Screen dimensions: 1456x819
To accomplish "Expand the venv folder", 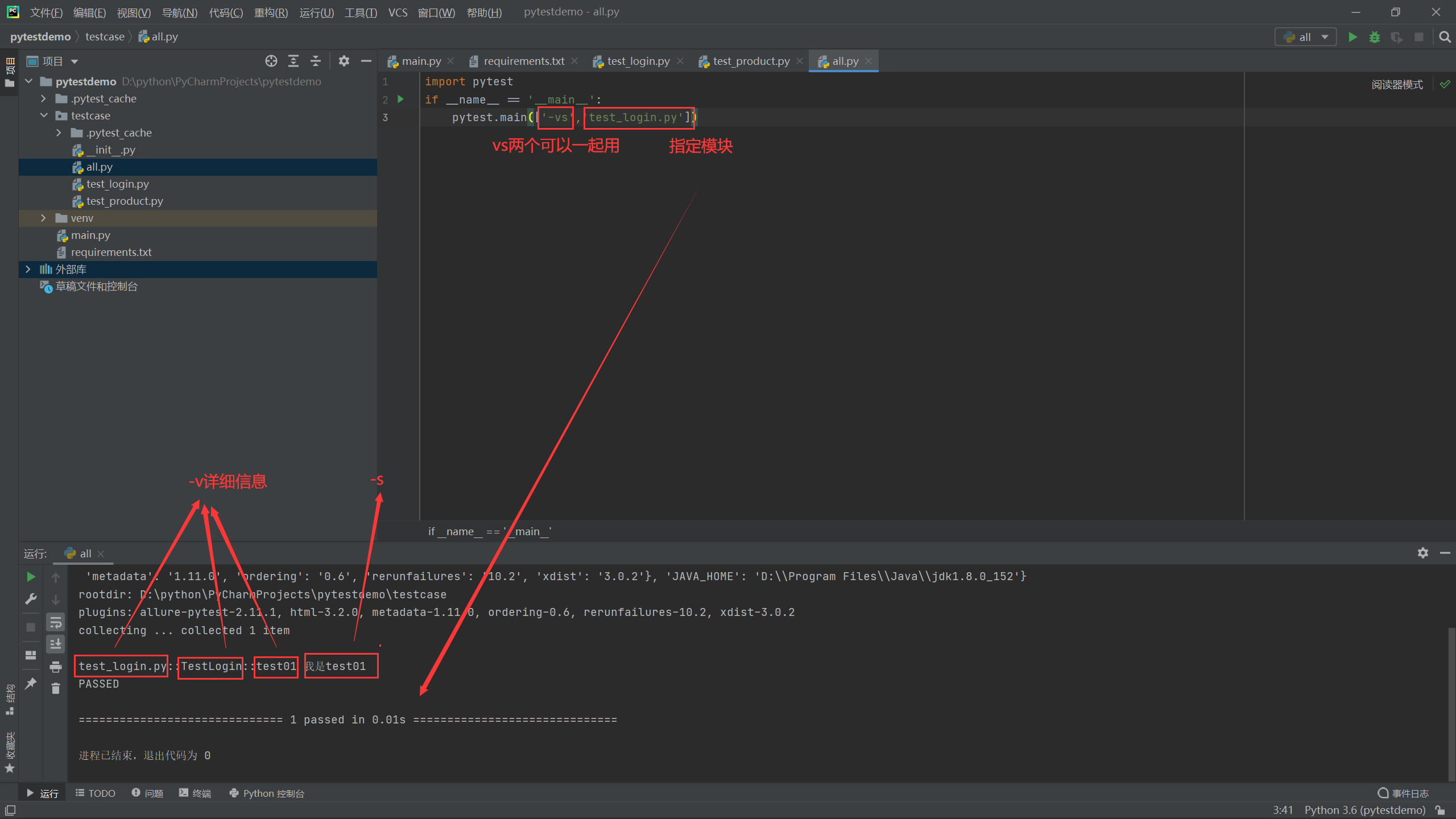I will pyautogui.click(x=43, y=218).
